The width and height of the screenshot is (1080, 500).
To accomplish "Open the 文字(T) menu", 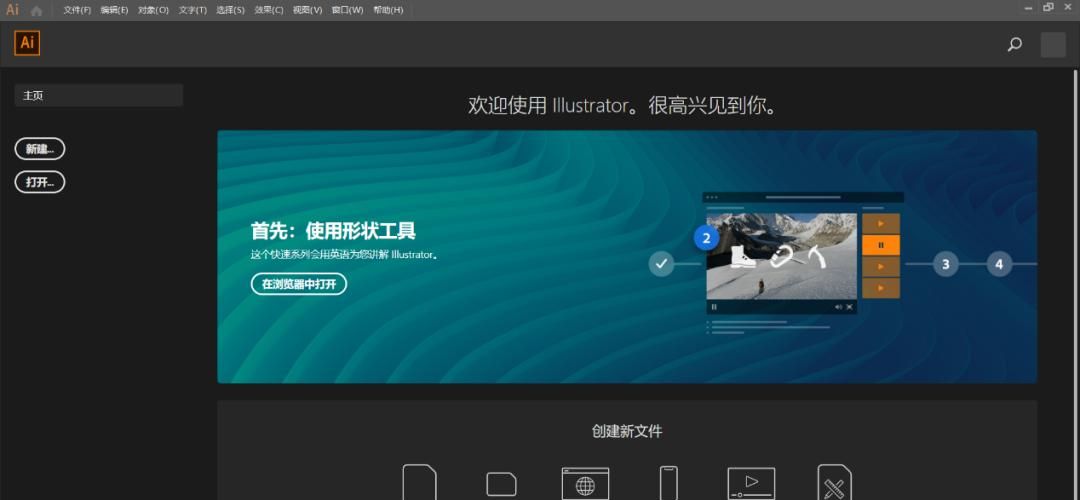I will 193,10.
